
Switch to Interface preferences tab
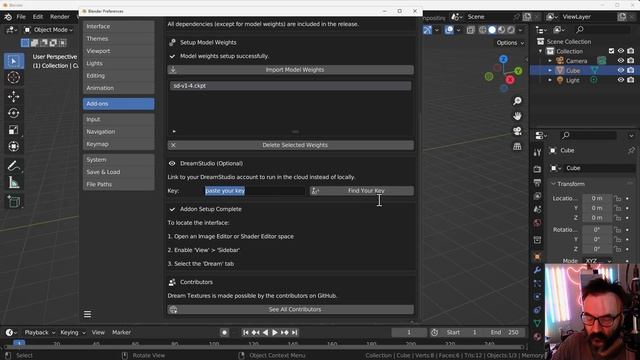click(118, 27)
